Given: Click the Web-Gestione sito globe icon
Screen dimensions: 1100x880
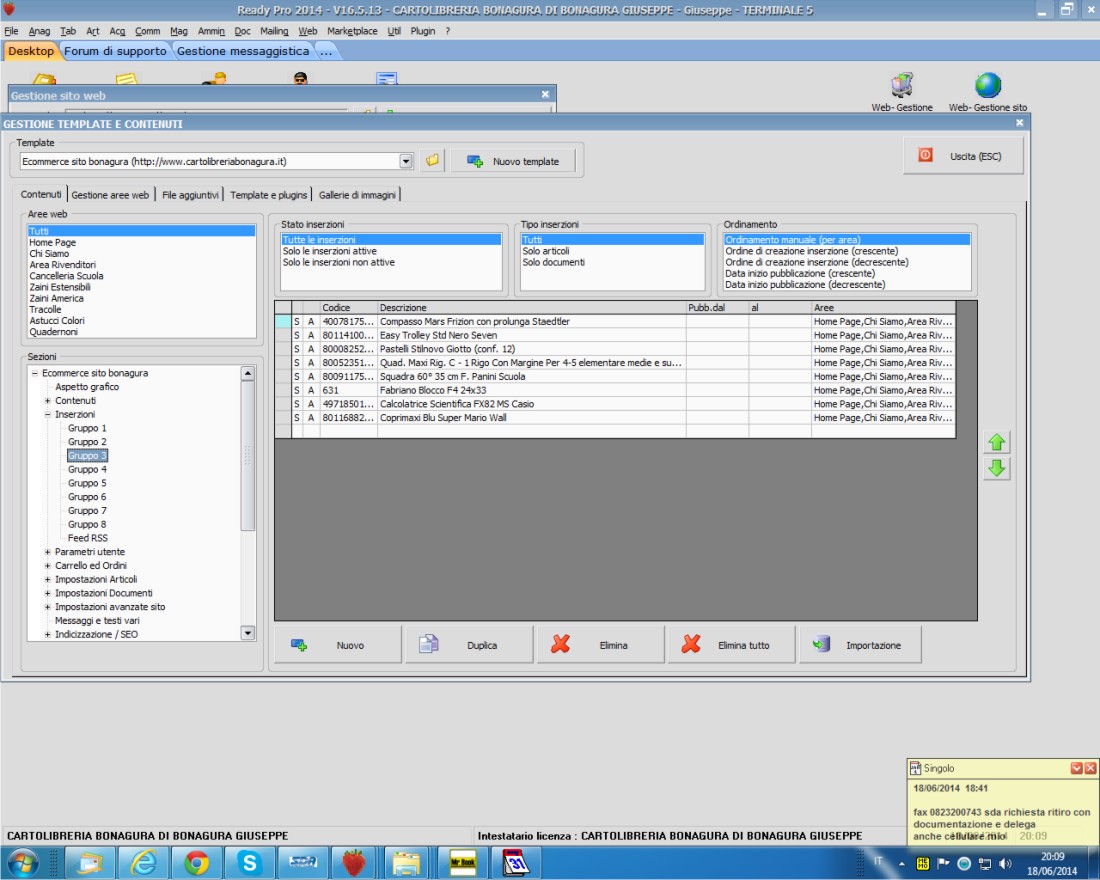Looking at the screenshot, I should pyautogui.click(x=988, y=86).
